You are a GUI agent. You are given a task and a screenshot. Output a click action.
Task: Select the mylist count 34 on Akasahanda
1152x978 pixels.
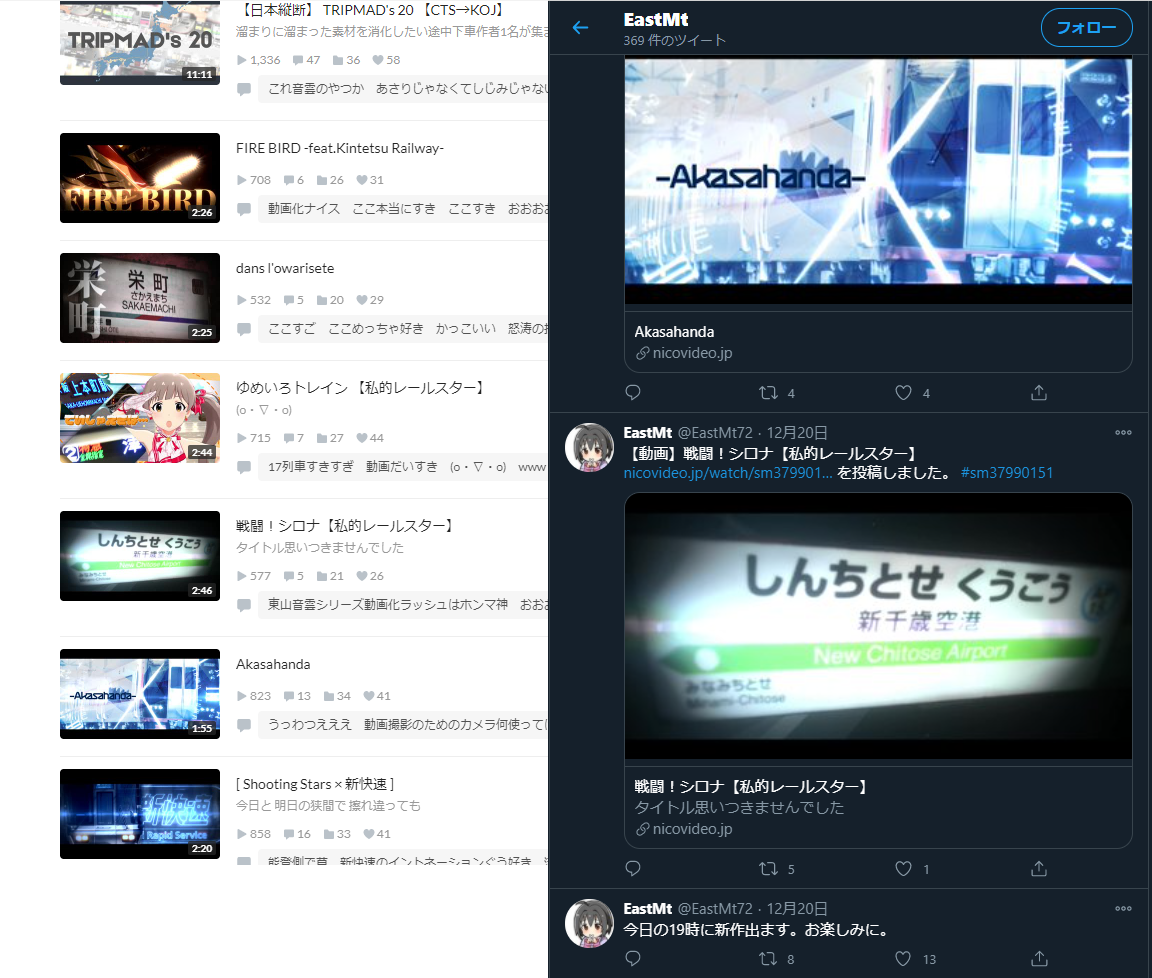click(x=337, y=696)
